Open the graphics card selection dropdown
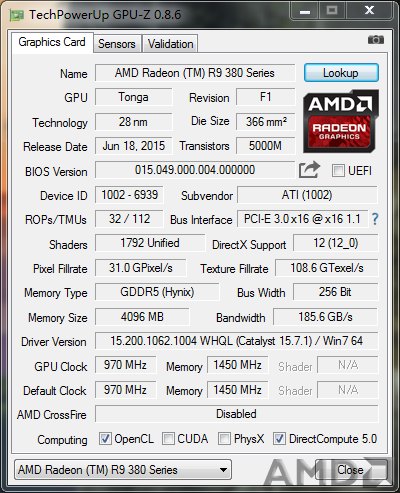The width and height of the screenshot is (400, 493). (x=123, y=470)
